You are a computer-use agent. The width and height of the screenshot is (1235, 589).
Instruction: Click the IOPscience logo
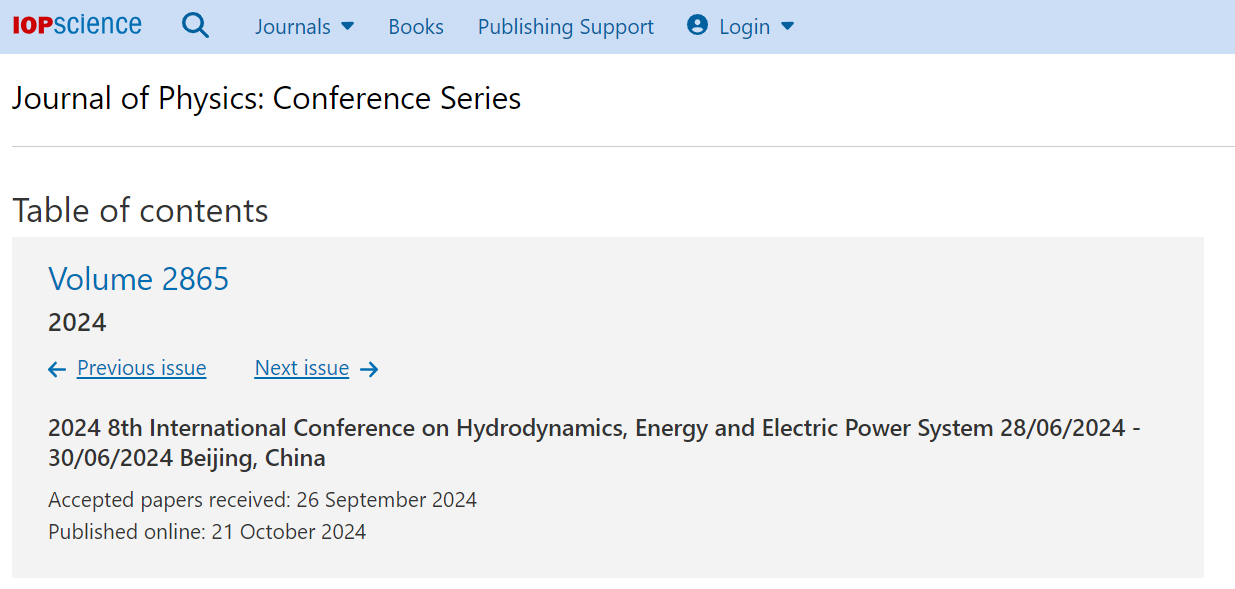(x=77, y=26)
